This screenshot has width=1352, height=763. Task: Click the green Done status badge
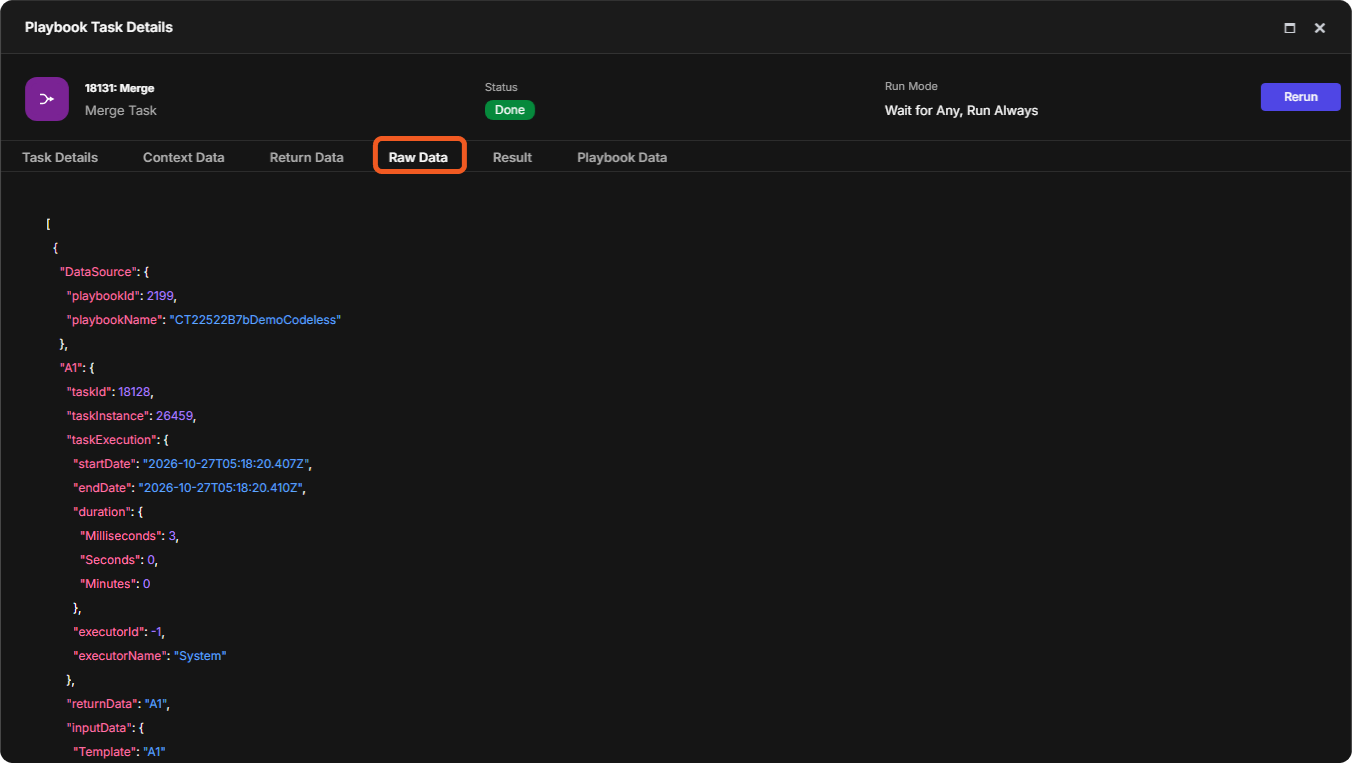point(510,110)
